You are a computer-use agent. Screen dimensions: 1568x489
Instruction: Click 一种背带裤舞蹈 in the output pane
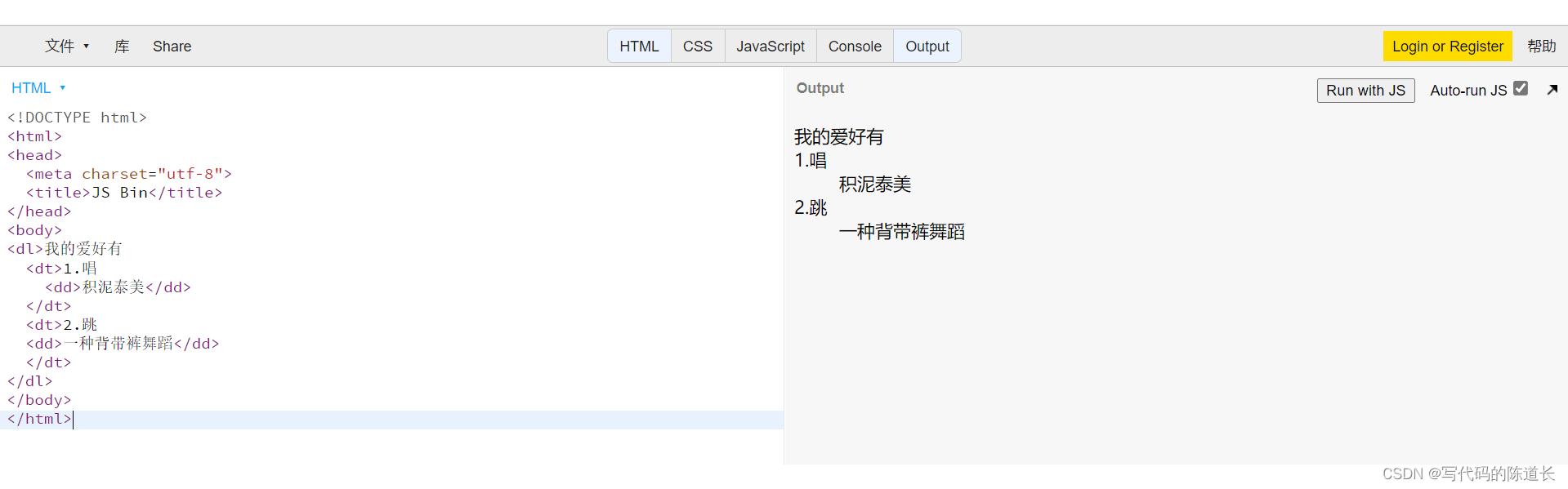click(902, 232)
